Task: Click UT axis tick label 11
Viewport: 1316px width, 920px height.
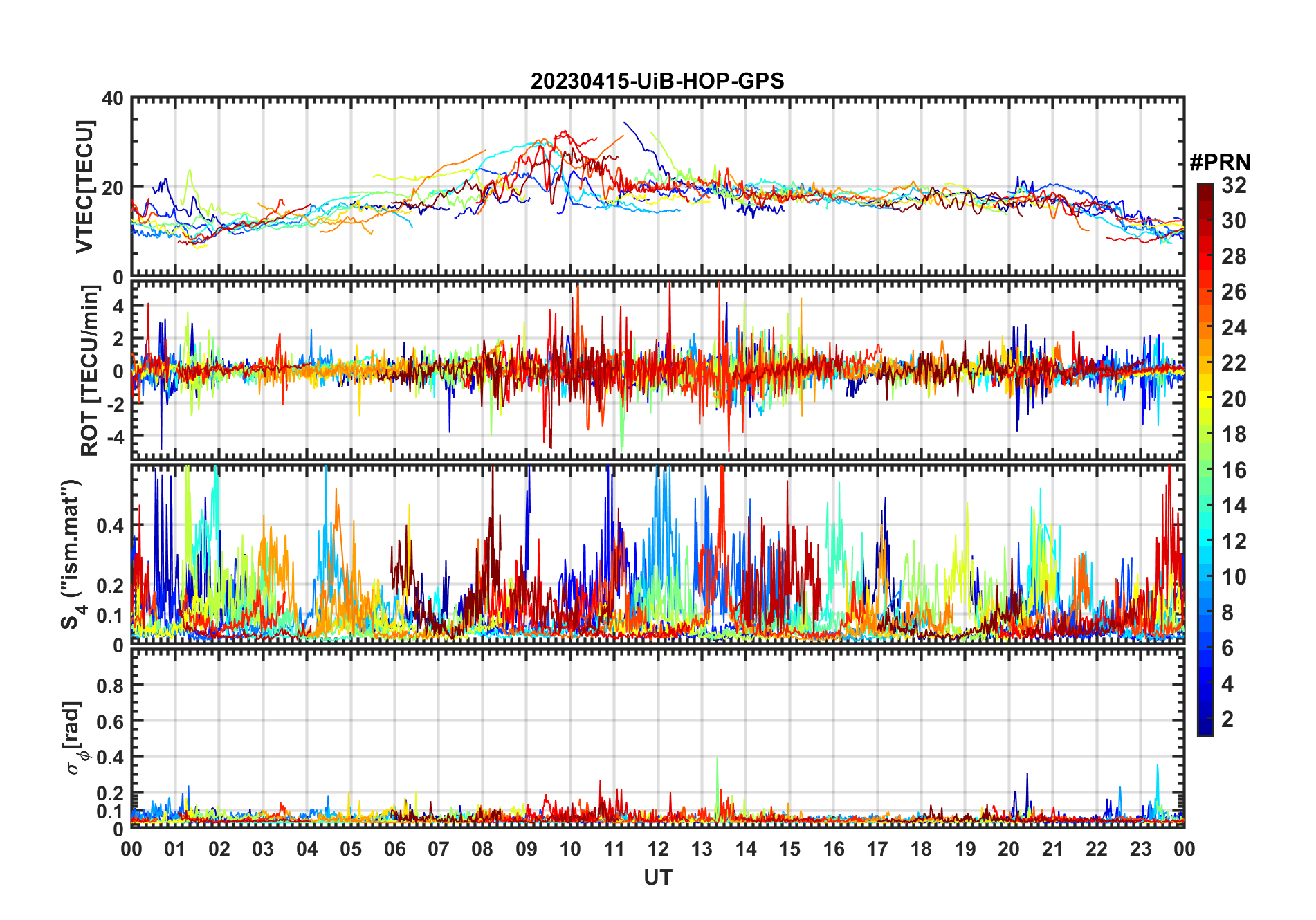Action: pos(614,849)
